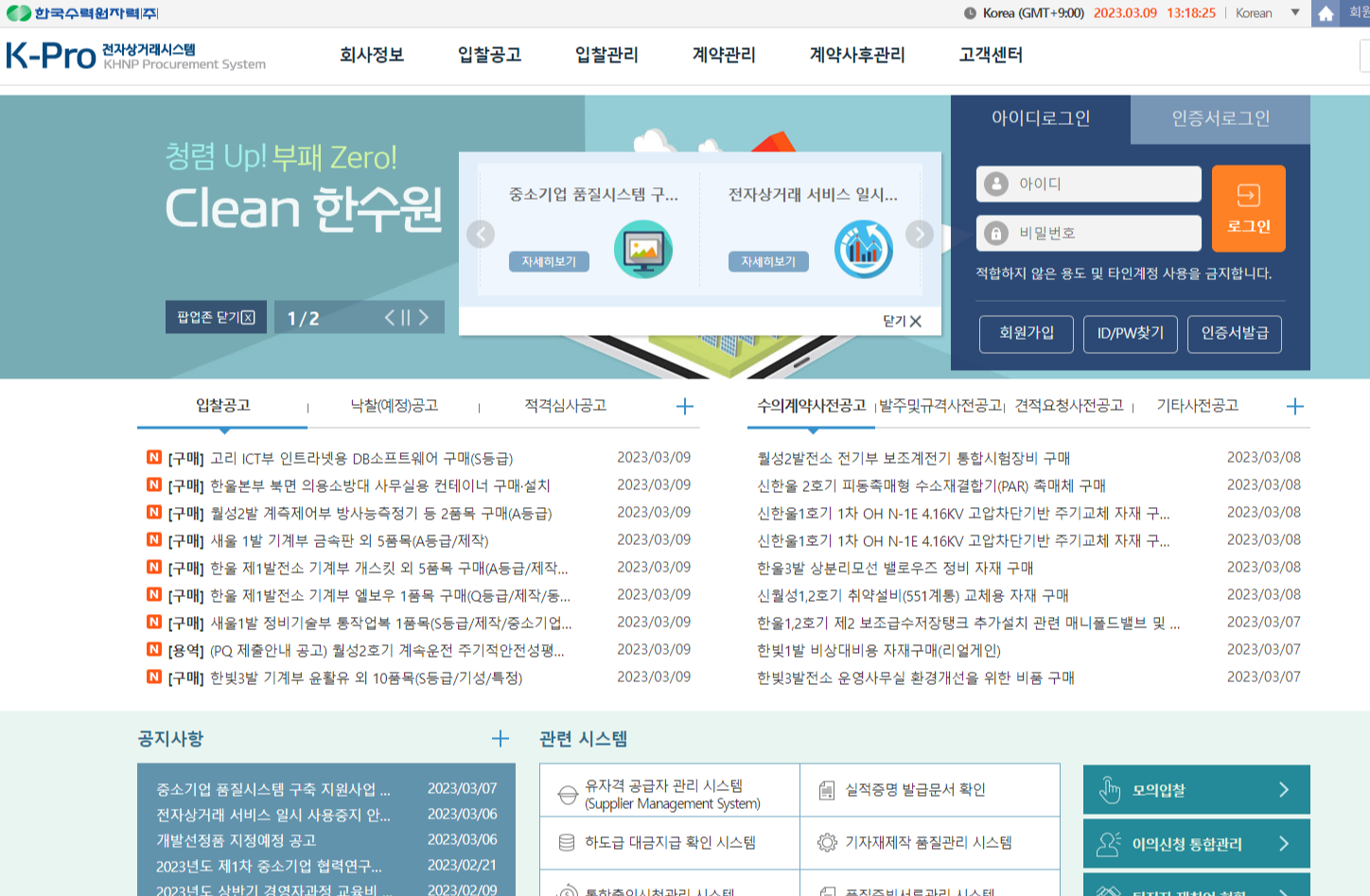This screenshot has height=896, width=1370.
Task: Open notice 중소기업 품질시스템 구축 지원사업
Action: (x=273, y=789)
